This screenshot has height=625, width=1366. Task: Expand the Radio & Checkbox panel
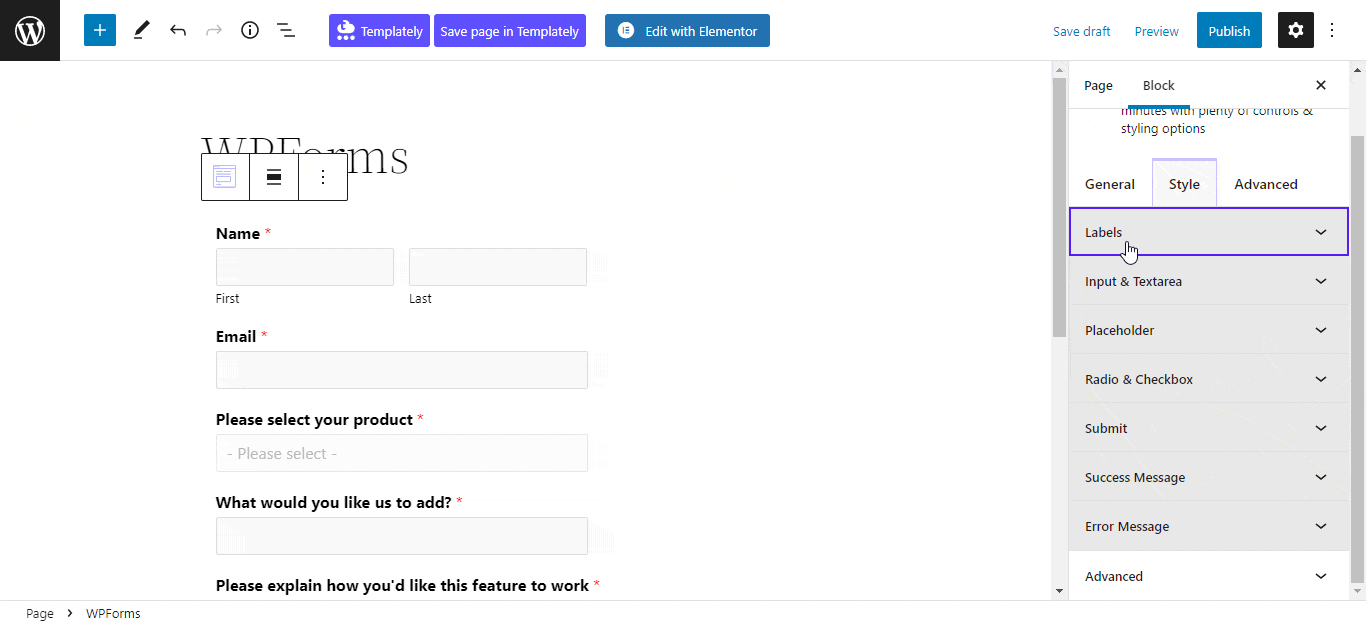[x=1209, y=379]
